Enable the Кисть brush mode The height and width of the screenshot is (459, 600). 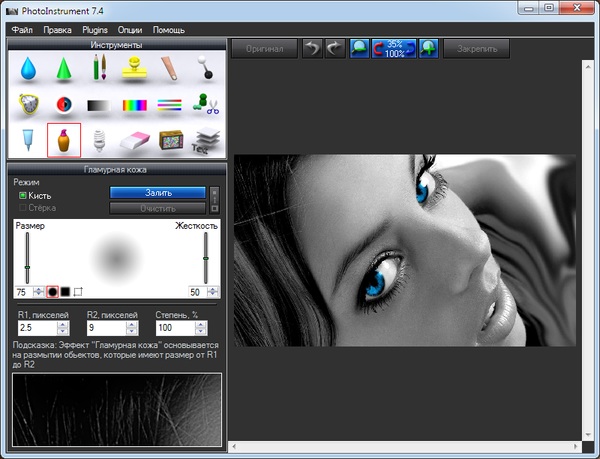pos(24,196)
